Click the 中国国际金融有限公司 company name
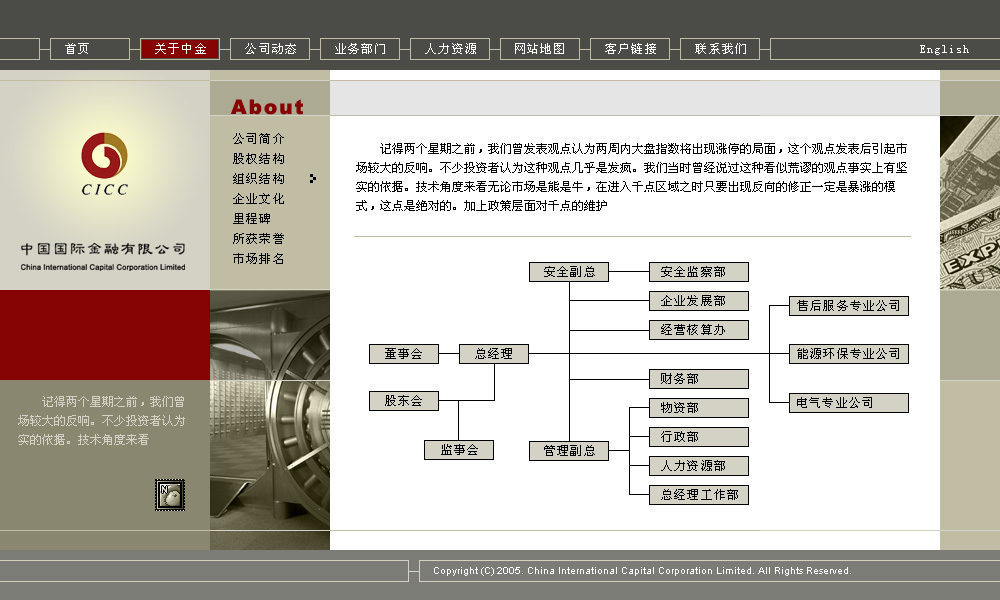 (x=103, y=249)
